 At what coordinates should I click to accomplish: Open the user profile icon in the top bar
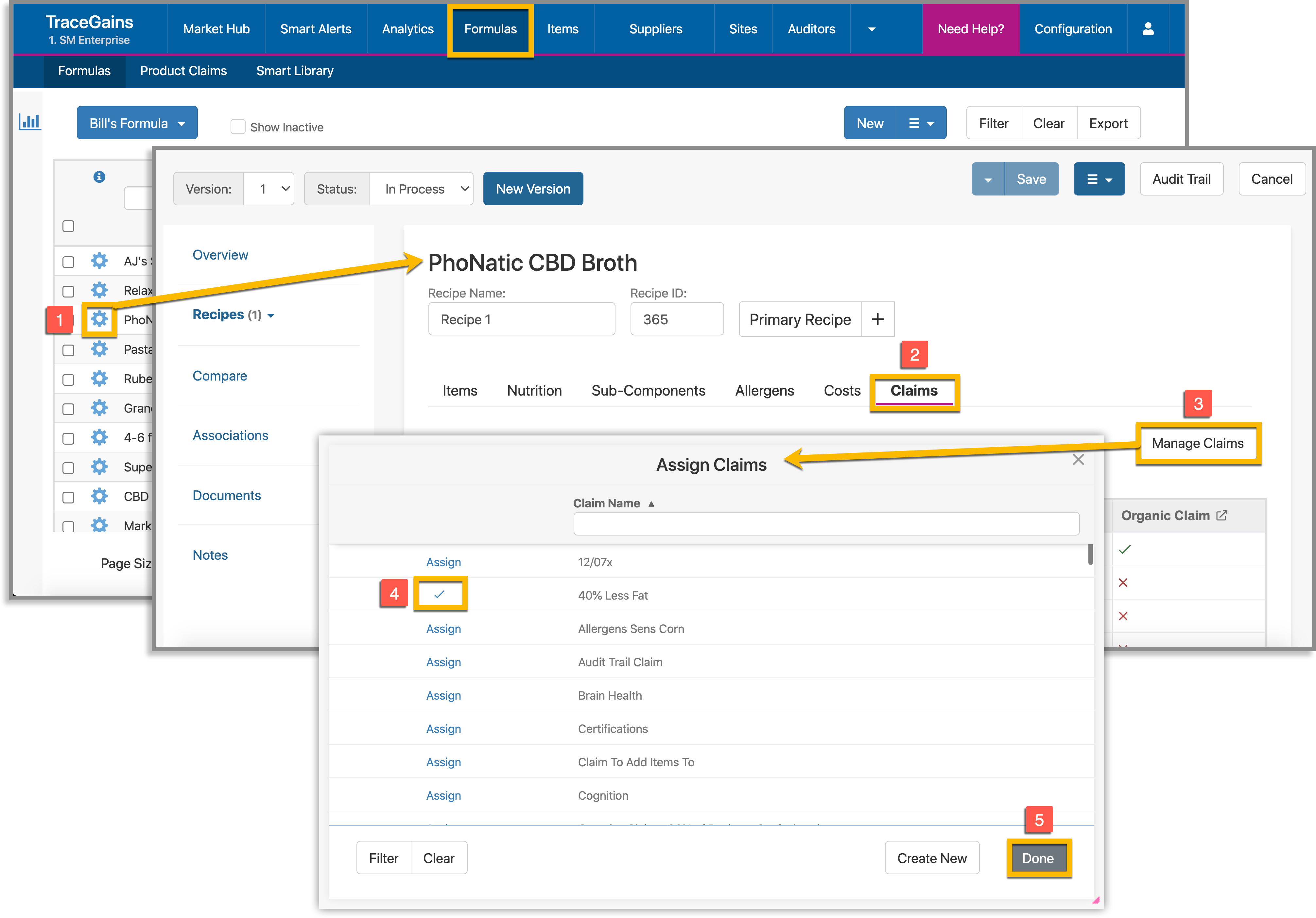1148,29
